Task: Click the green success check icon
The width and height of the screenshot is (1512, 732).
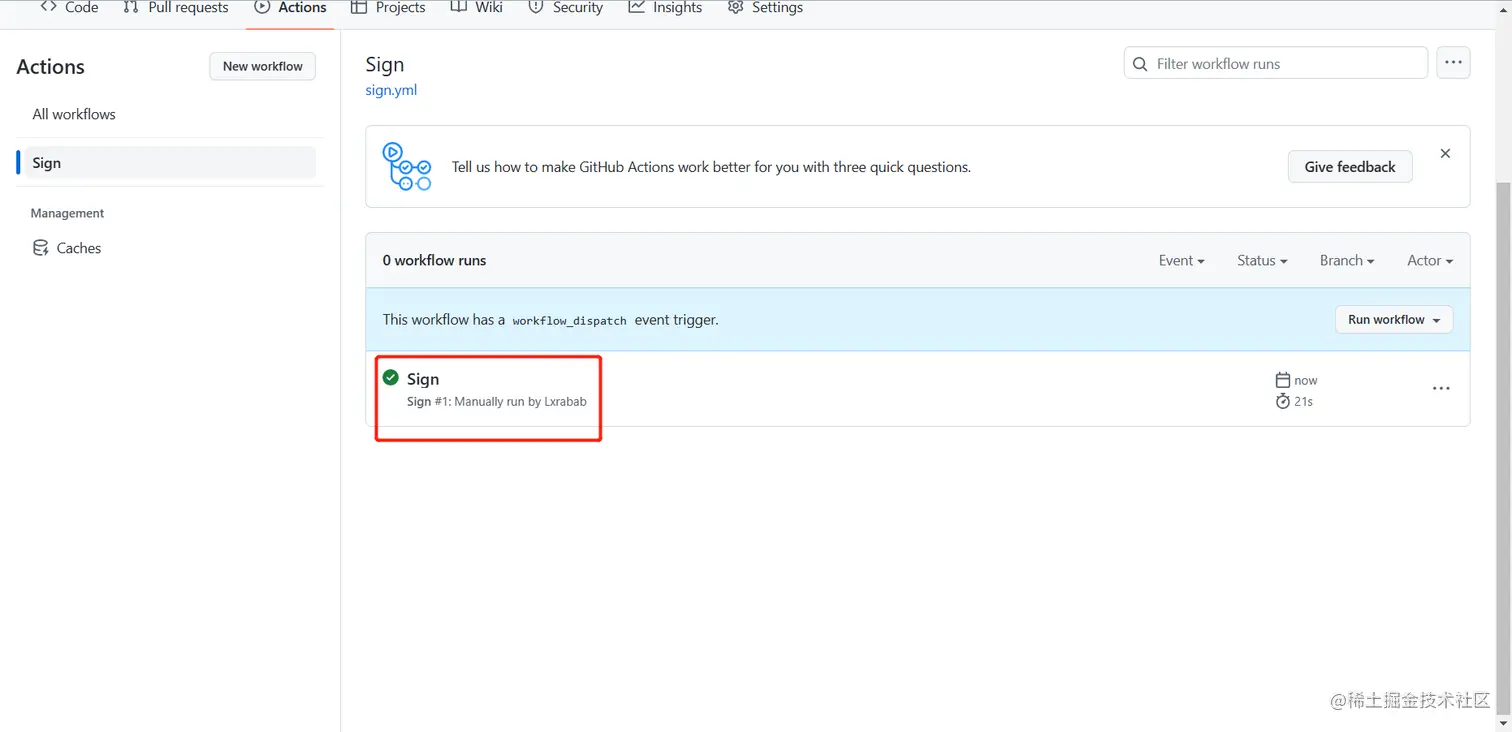Action: click(391, 378)
